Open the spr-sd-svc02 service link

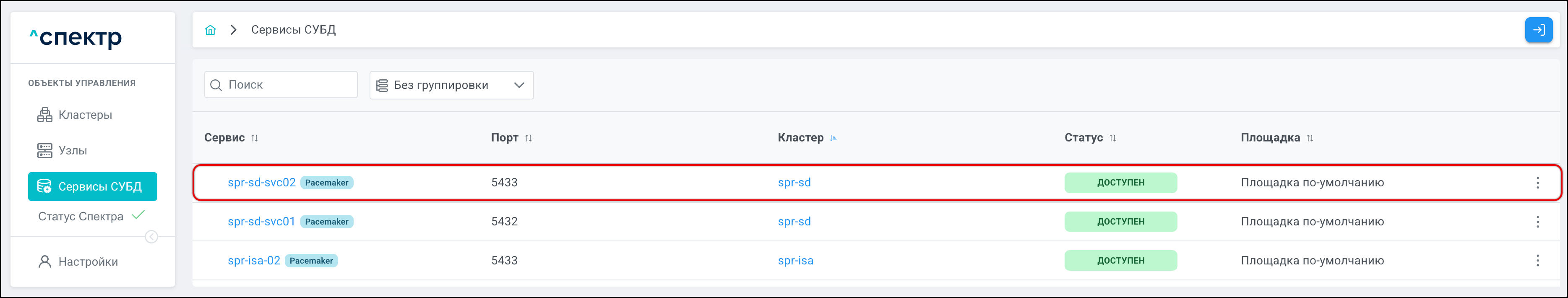coord(261,183)
